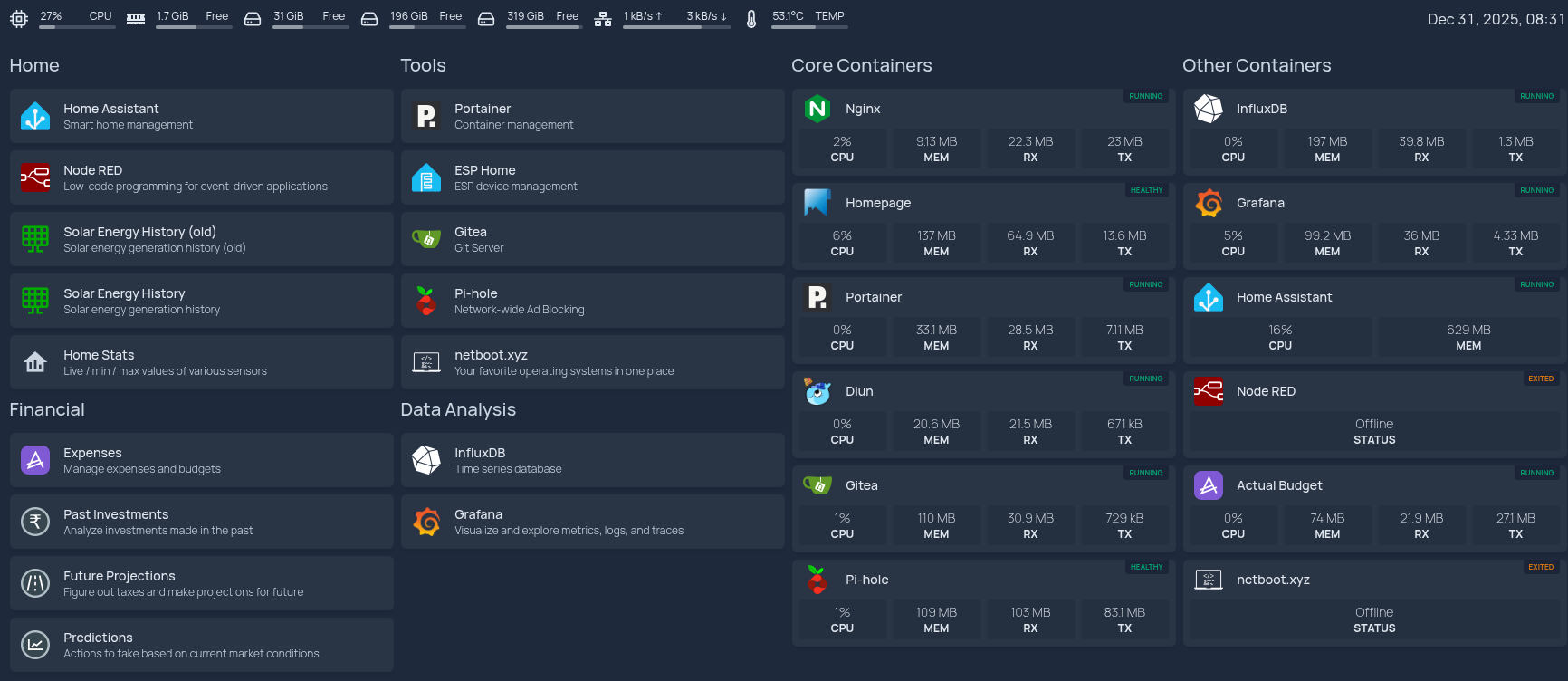This screenshot has width=1568, height=681.
Task: Click the Diun container icon
Action: click(817, 391)
